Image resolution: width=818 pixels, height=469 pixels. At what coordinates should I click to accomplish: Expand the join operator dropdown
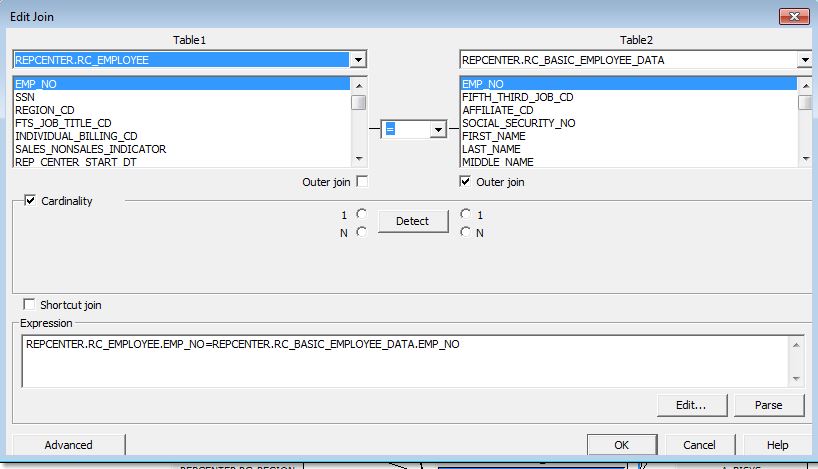(x=437, y=129)
